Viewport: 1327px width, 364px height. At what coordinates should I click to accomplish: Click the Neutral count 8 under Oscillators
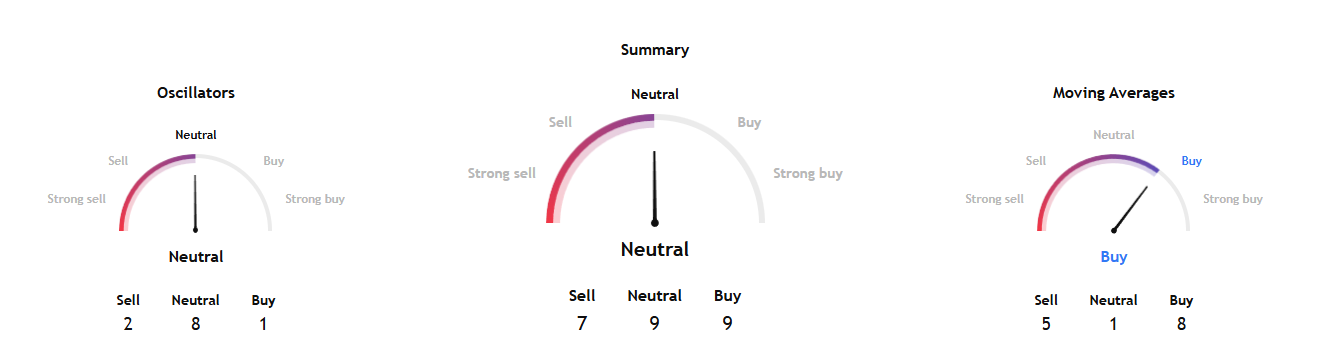(x=195, y=324)
